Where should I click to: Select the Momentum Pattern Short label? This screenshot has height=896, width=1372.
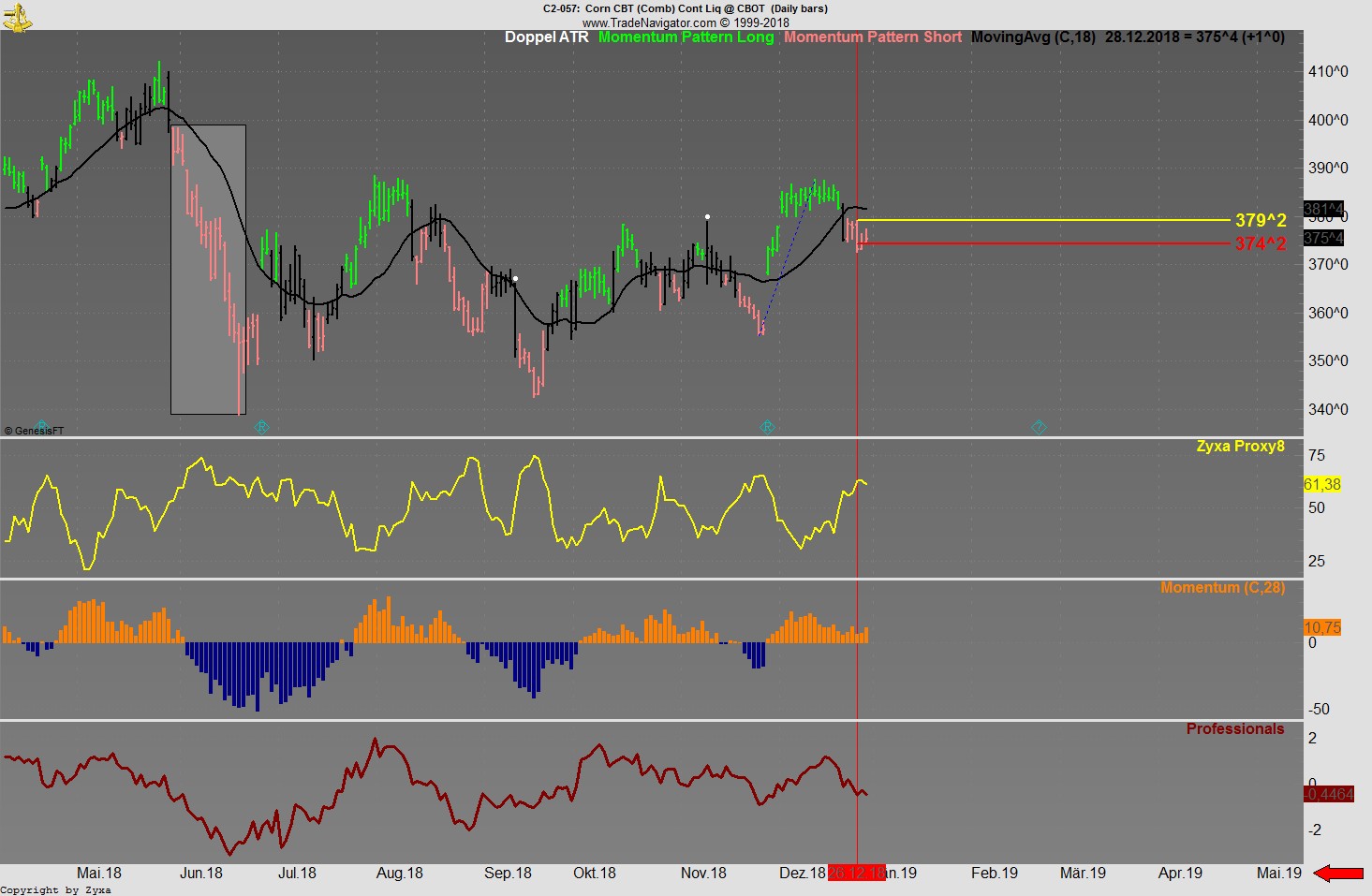(x=872, y=37)
